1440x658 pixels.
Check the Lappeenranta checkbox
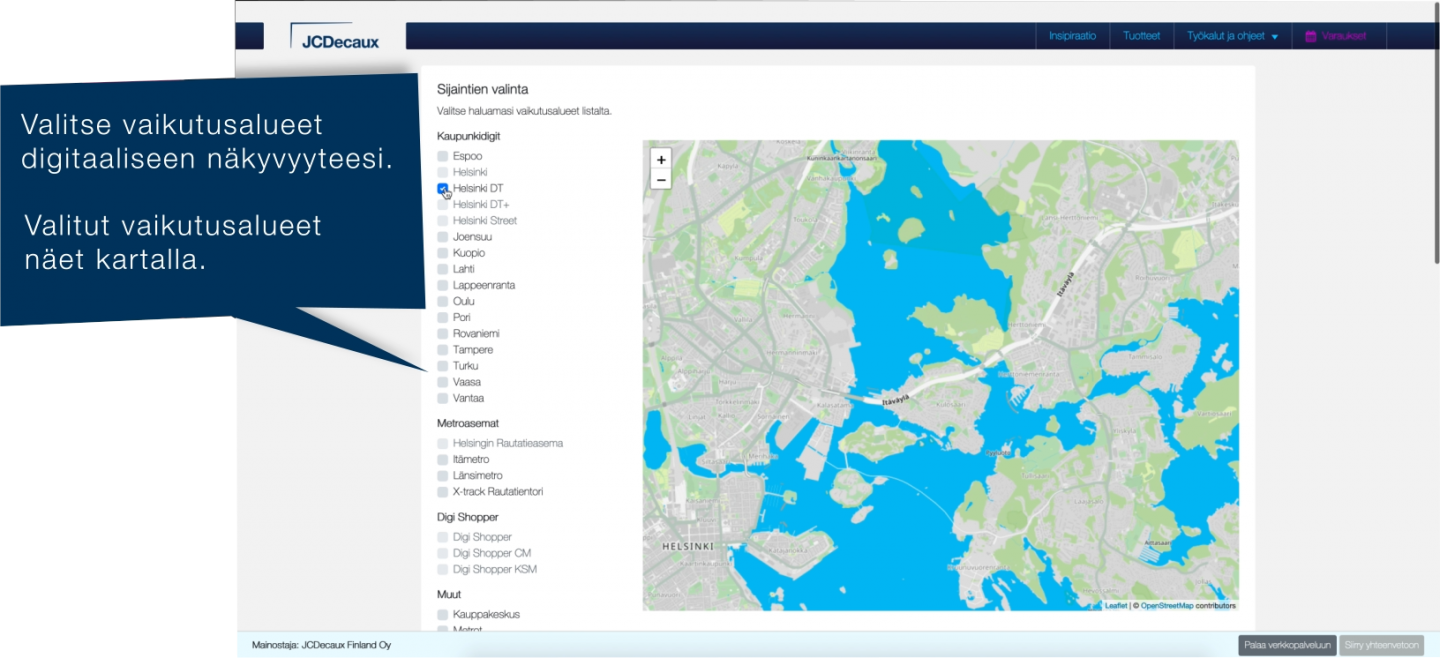pyautogui.click(x=443, y=285)
